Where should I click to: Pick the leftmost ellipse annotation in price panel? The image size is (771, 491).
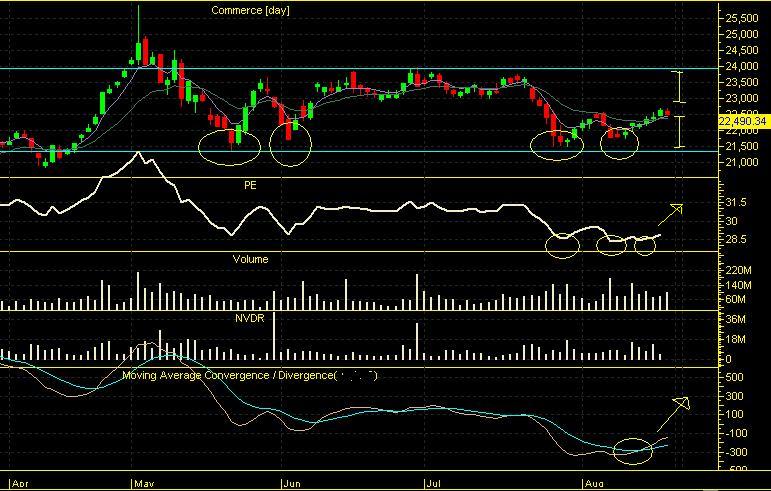coord(229,146)
